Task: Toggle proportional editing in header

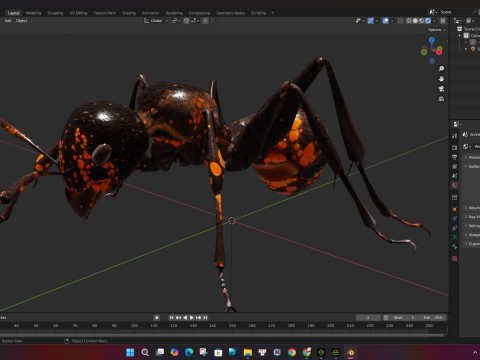Action: point(206,21)
